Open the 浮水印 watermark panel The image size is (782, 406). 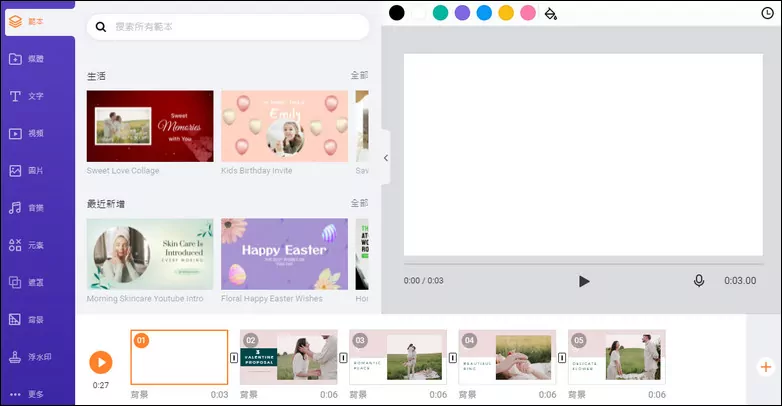[x=30, y=357]
